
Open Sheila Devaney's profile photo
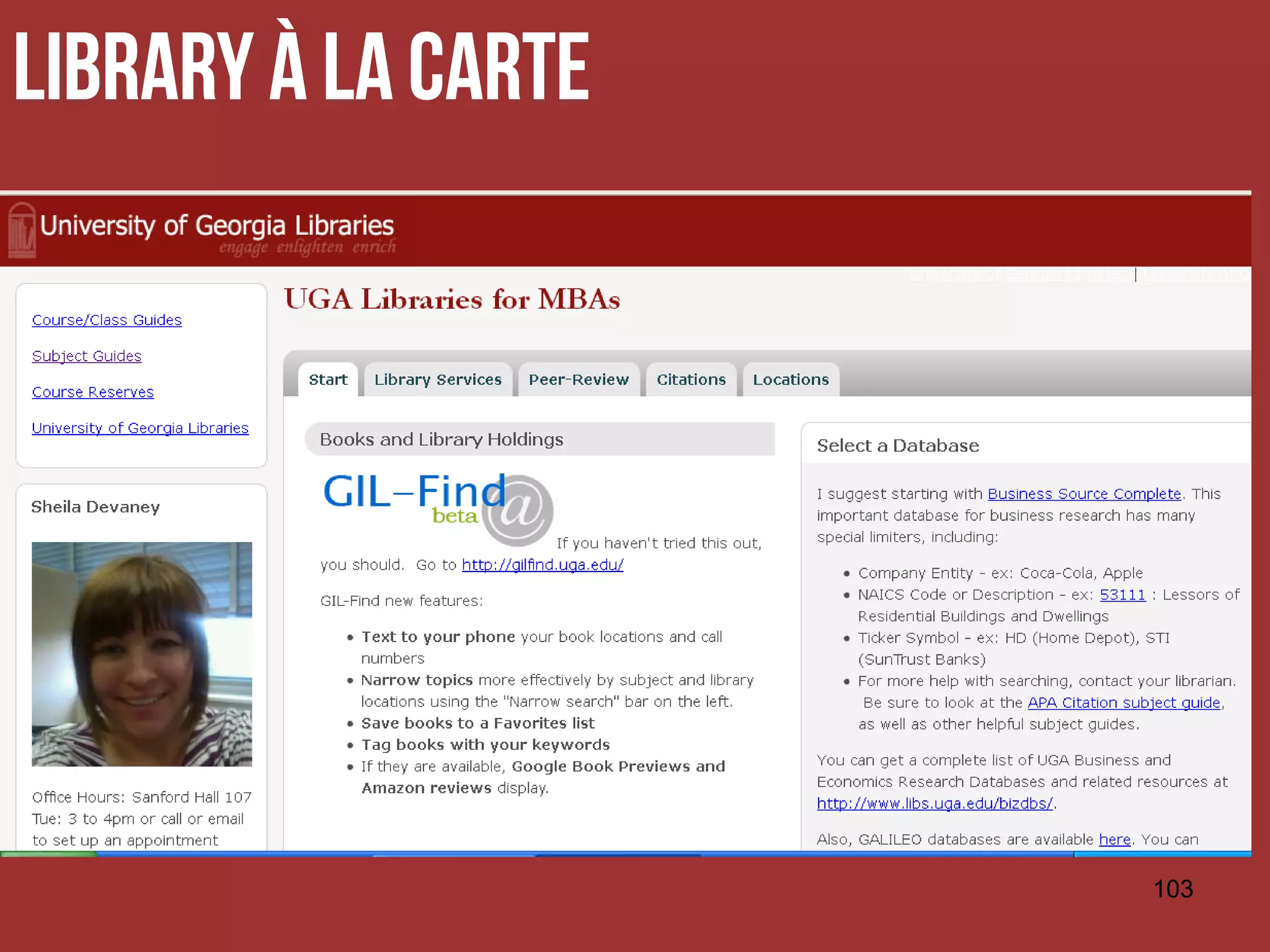pos(142,654)
